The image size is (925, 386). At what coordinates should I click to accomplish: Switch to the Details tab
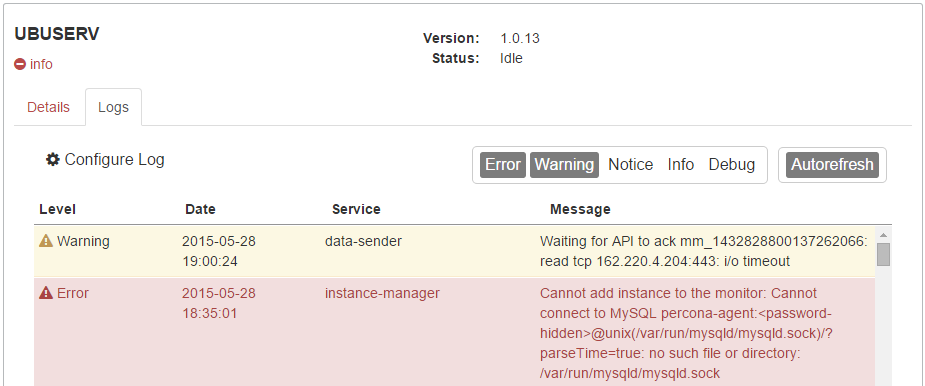click(48, 107)
